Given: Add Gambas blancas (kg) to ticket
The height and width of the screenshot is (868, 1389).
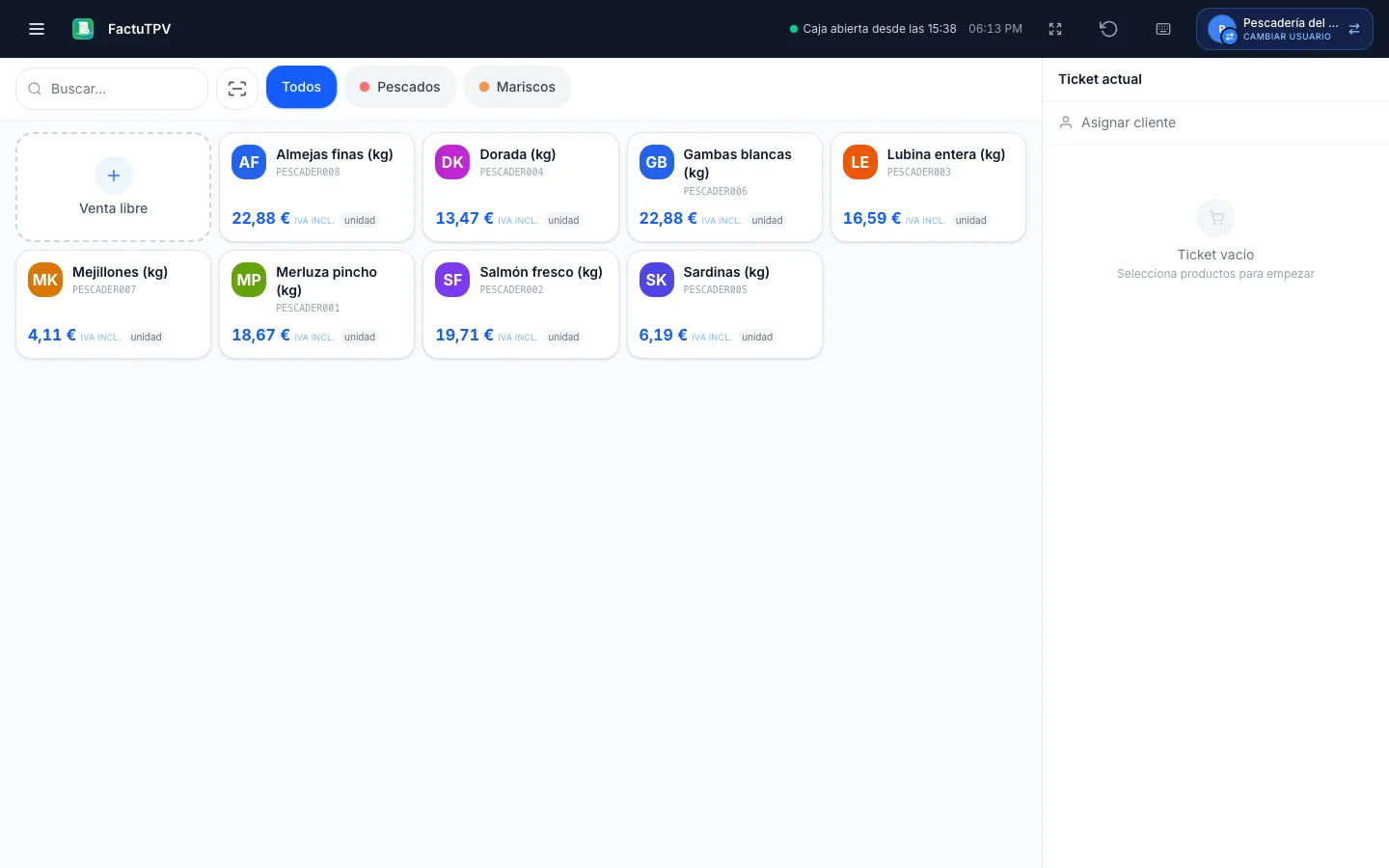Looking at the screenshot, I should 724,187.
